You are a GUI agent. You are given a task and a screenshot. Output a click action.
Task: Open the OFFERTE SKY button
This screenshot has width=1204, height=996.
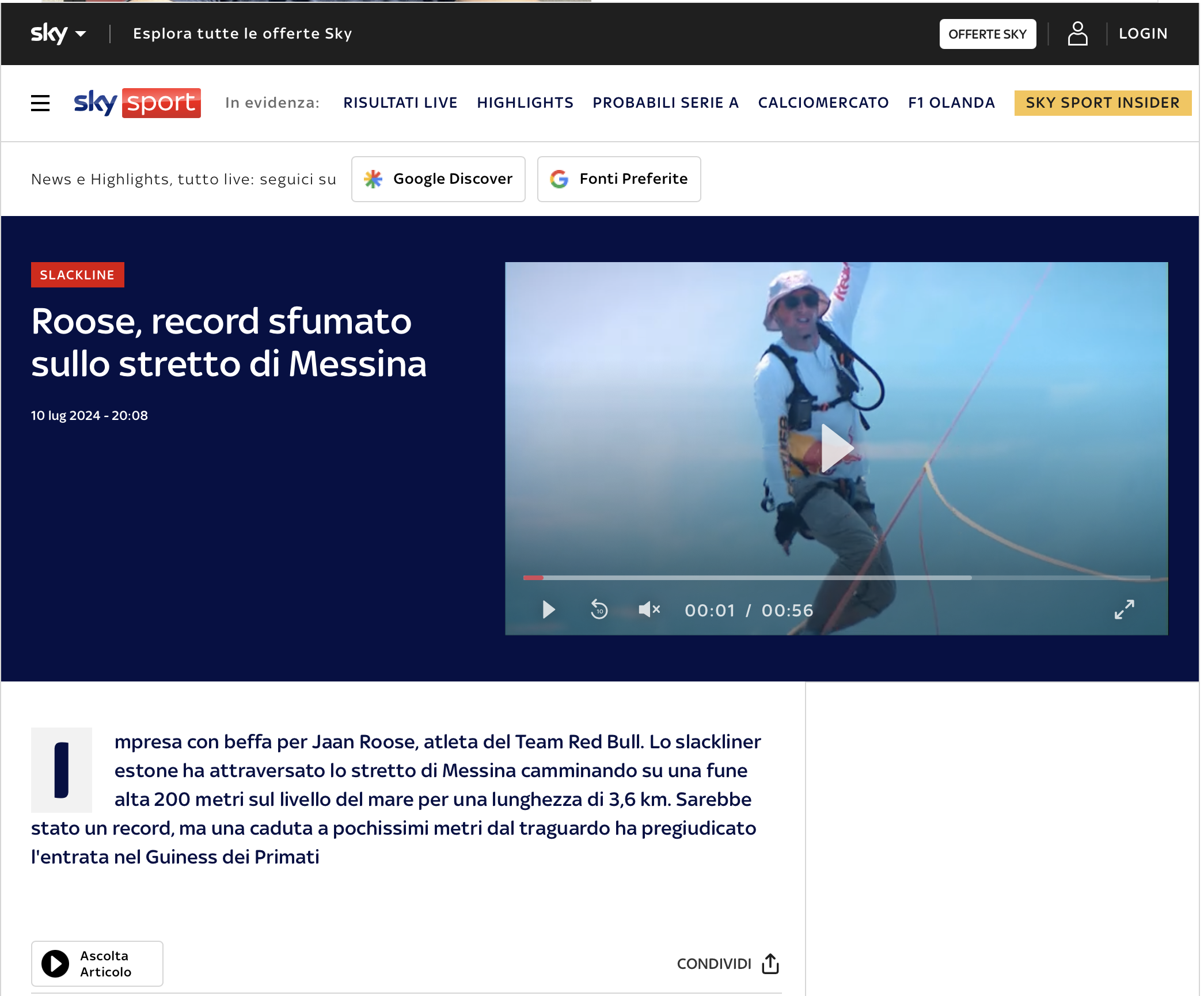coord(987,34)
